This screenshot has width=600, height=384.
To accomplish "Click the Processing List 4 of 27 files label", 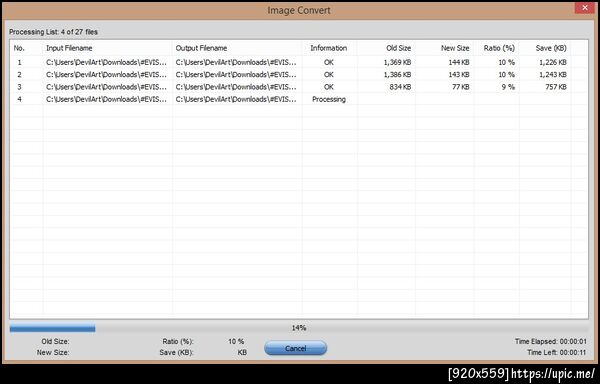I will 54,32.
